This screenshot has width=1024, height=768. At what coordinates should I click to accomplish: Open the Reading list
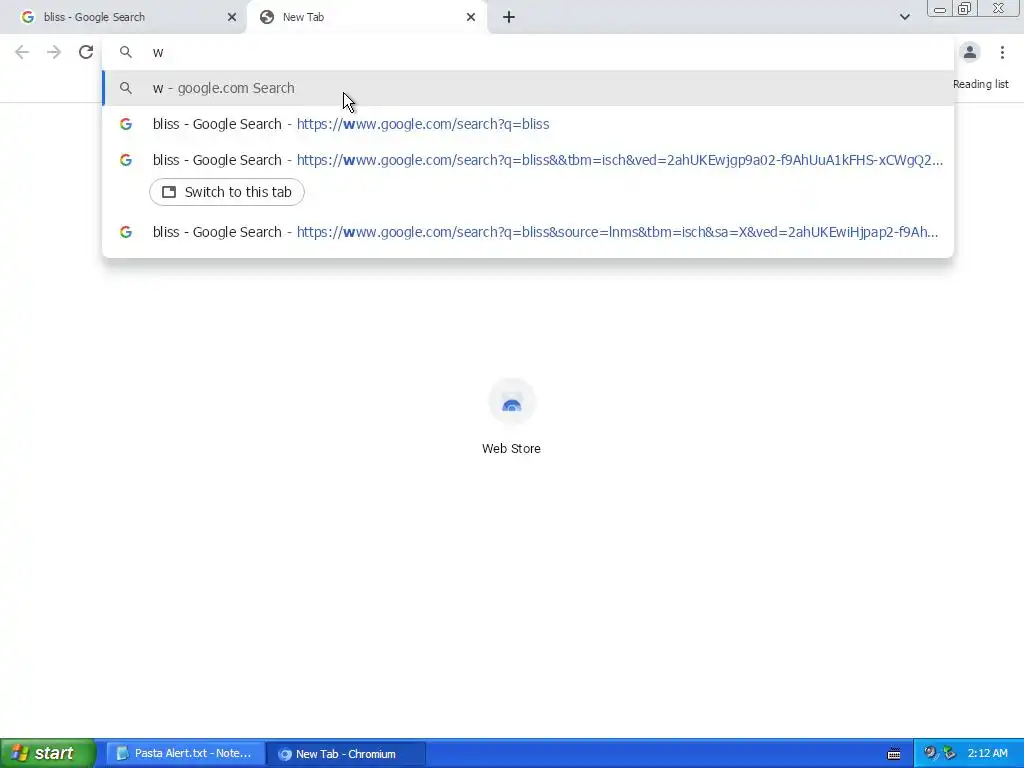[x=980, y=84]
